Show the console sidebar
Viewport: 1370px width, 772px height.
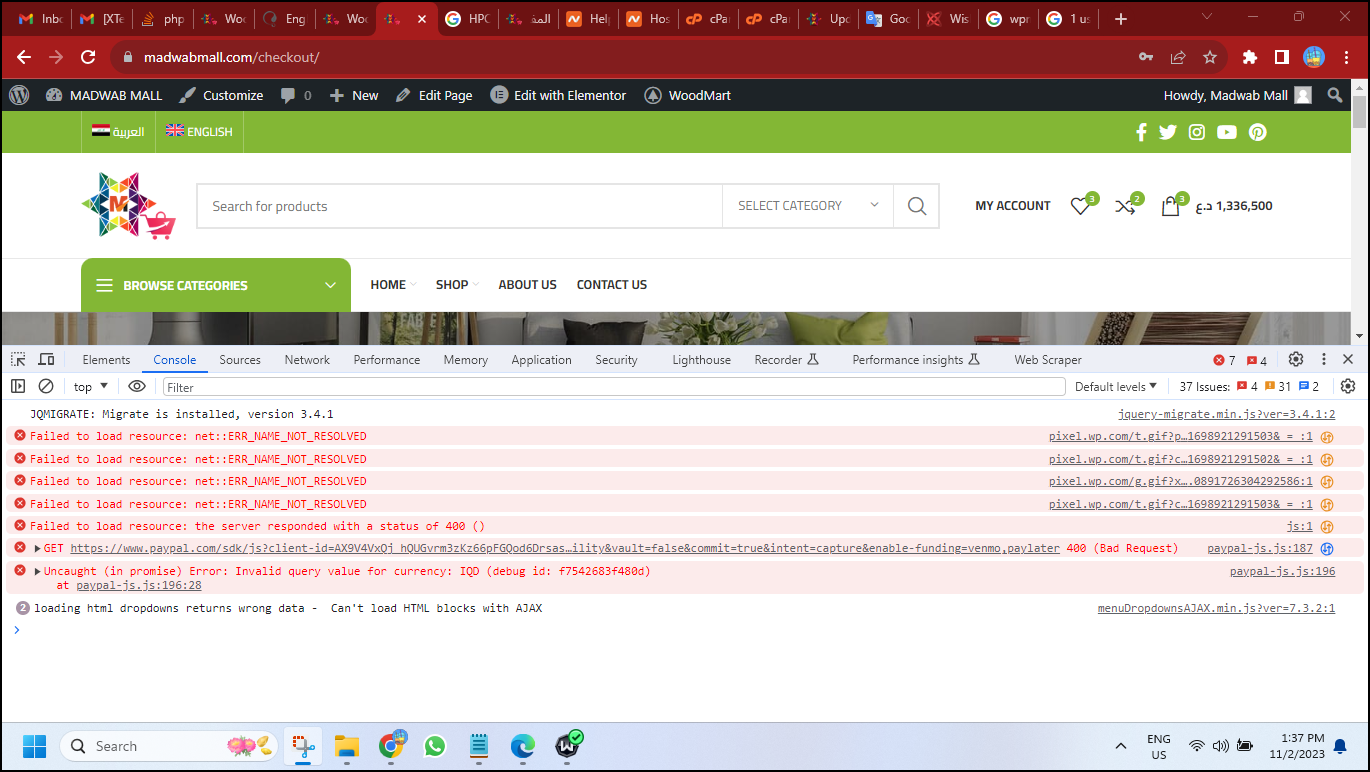(x=18, y=387)
